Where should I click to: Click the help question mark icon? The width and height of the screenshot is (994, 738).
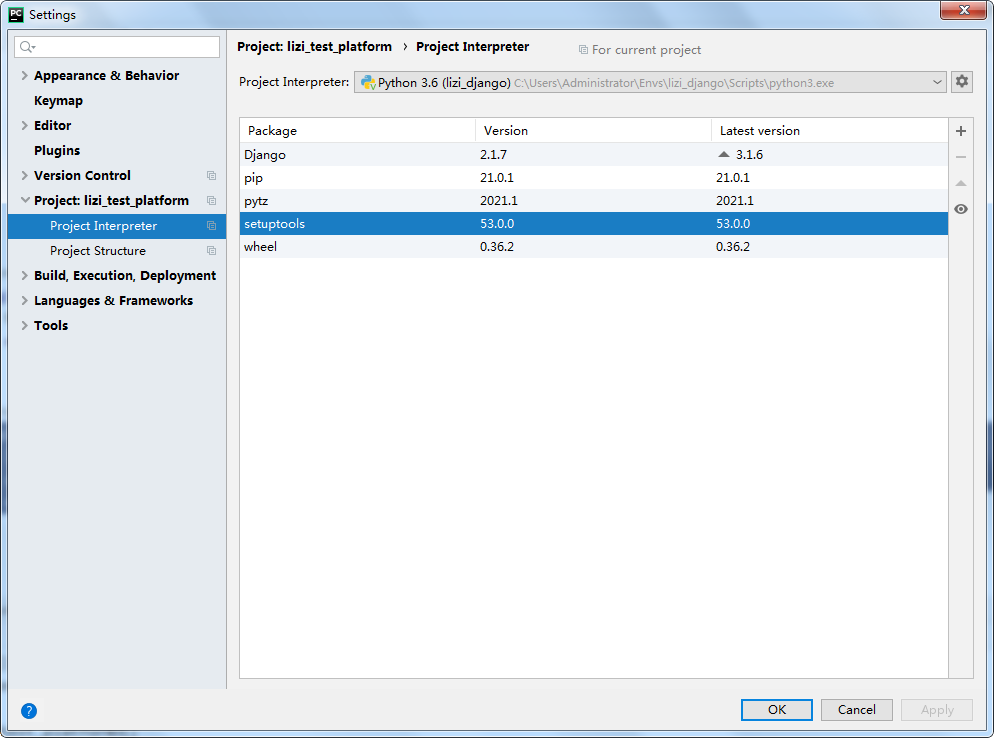(29, 711)
